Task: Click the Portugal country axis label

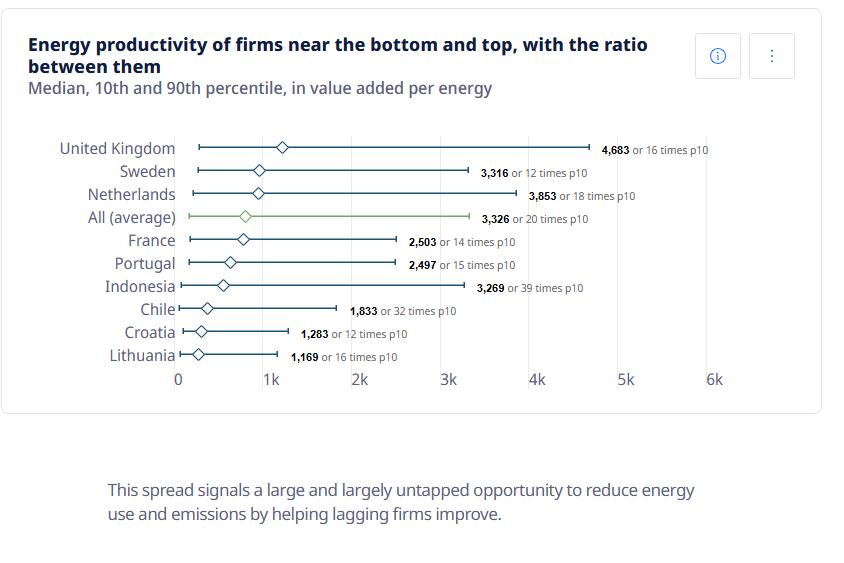Action: point(144,263)
